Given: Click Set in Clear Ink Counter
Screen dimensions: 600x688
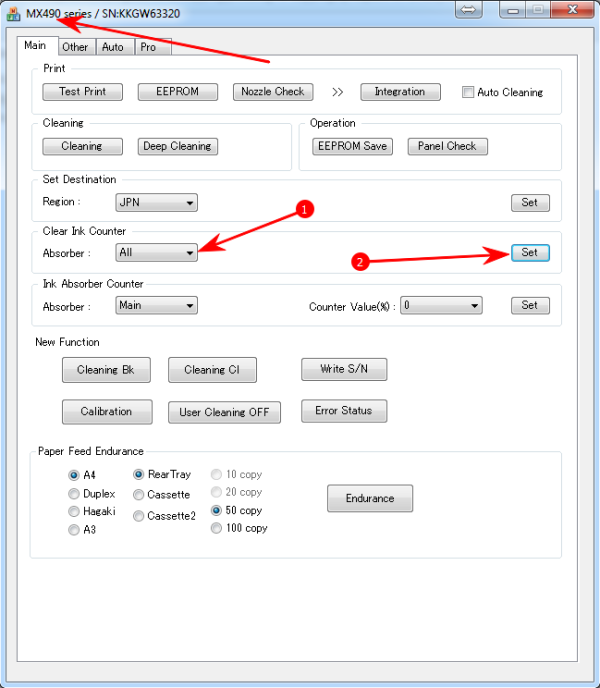Looking at the screenshot, I should tap(529, 253).
